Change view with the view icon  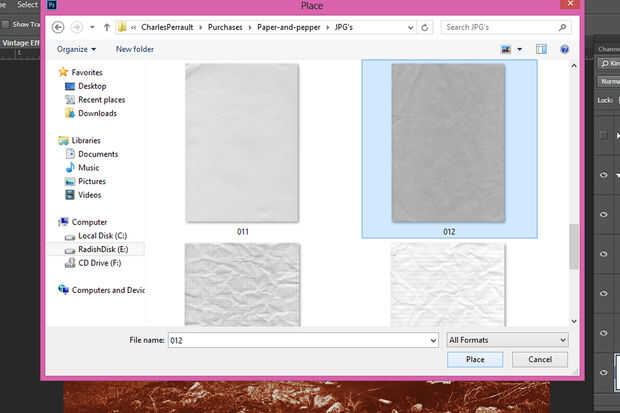point(506,49)
